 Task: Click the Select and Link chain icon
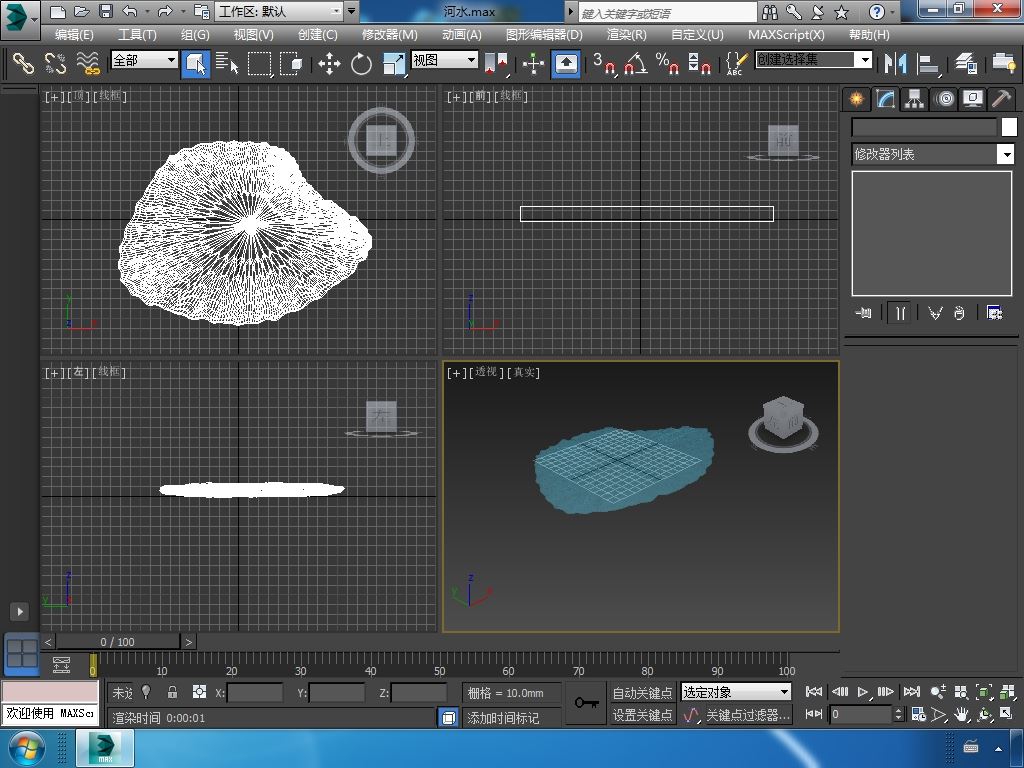pyautogui.click(x=23, y=64)
